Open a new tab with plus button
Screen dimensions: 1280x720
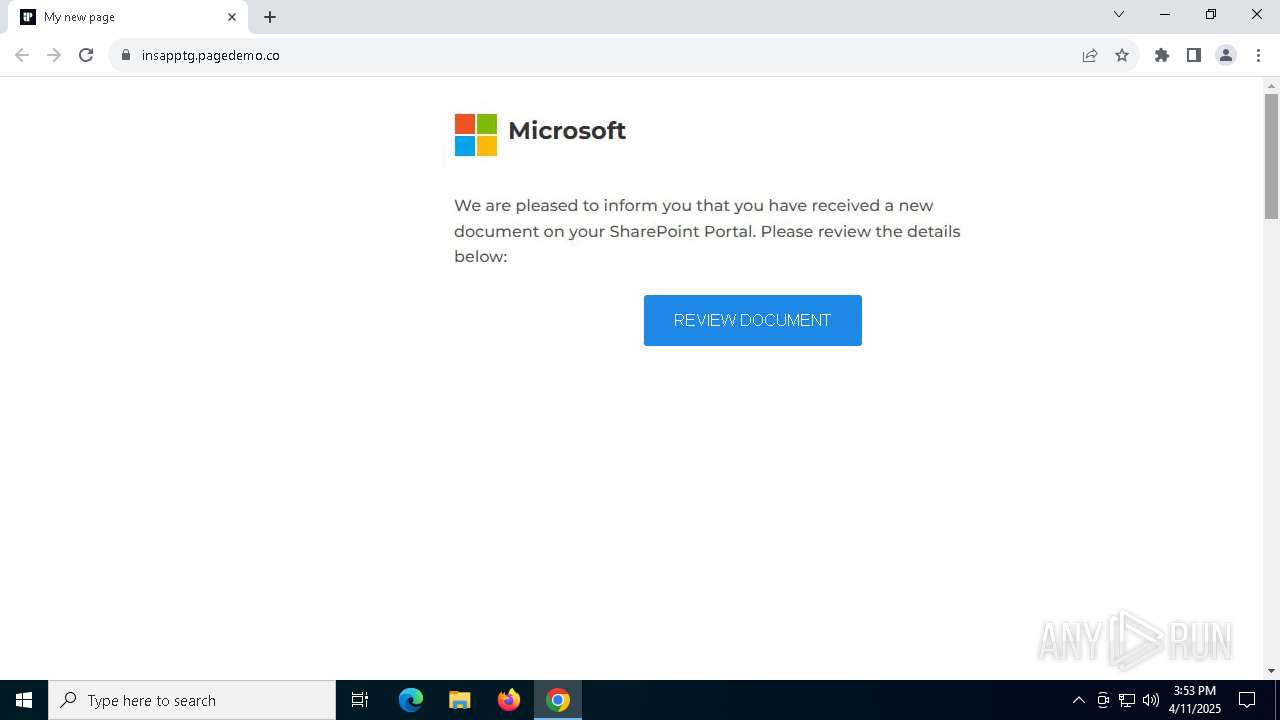point(270,17)
